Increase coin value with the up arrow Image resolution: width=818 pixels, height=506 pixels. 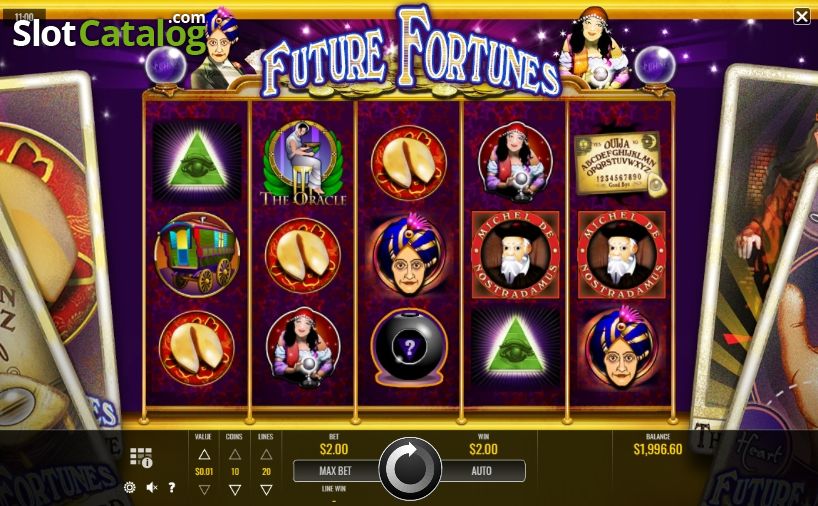204,454
